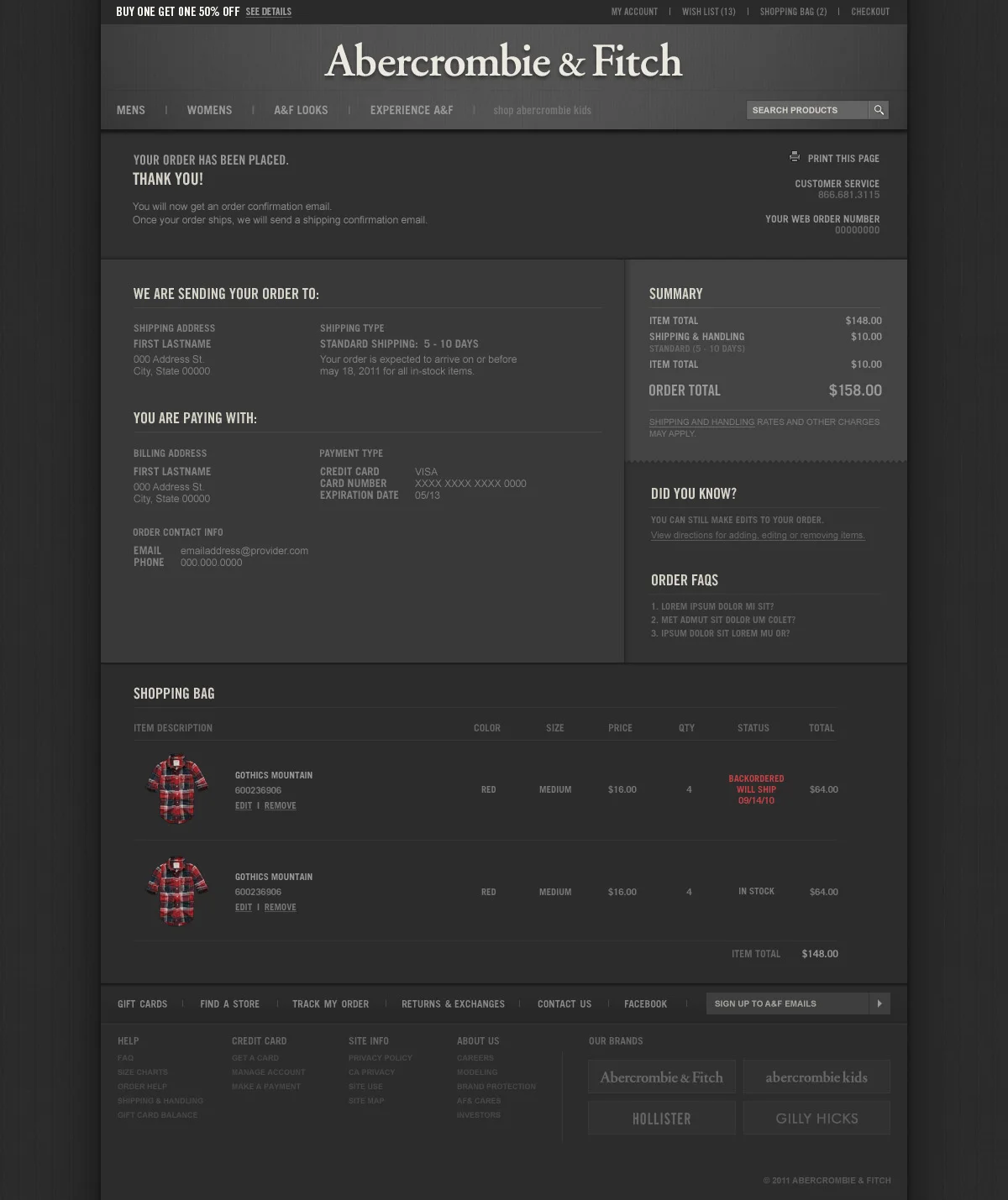Click email emailaddress@provider.com text
This screenshot has width=1008, height=1200.
(244, 551)
